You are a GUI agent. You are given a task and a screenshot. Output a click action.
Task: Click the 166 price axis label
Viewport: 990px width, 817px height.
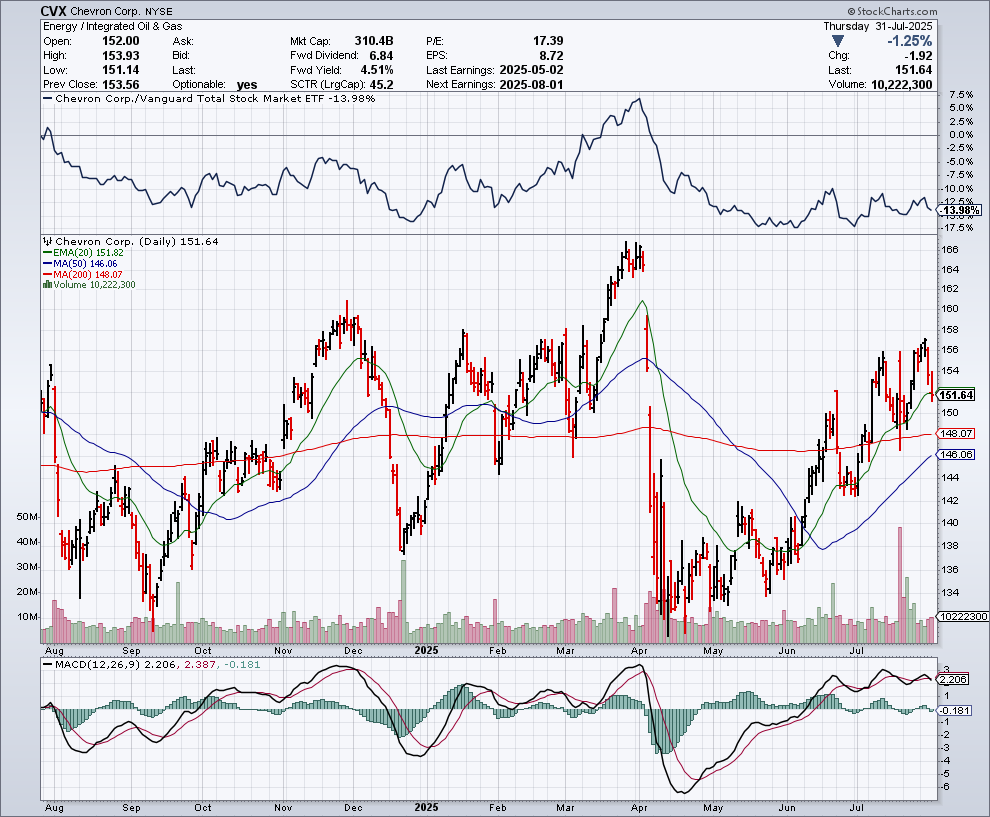point(950,250)
